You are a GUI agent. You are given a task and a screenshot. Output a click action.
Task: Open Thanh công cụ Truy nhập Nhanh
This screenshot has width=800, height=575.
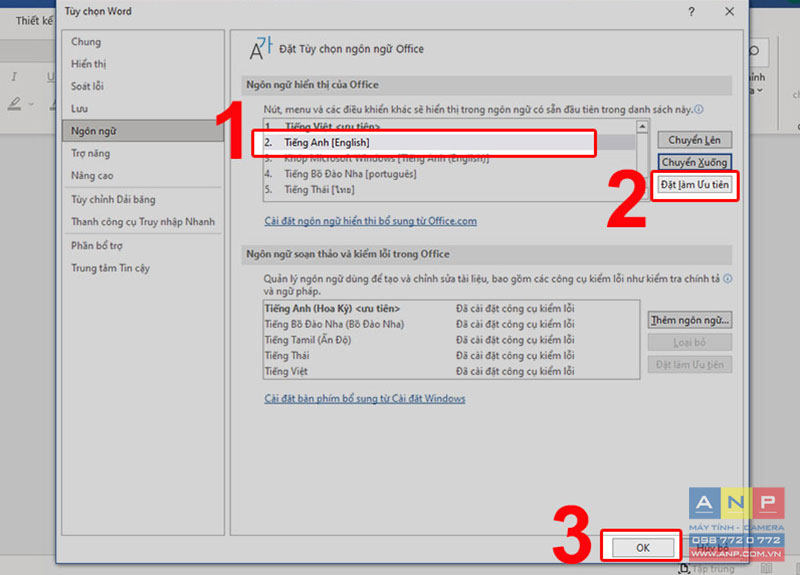coord(143,222)
